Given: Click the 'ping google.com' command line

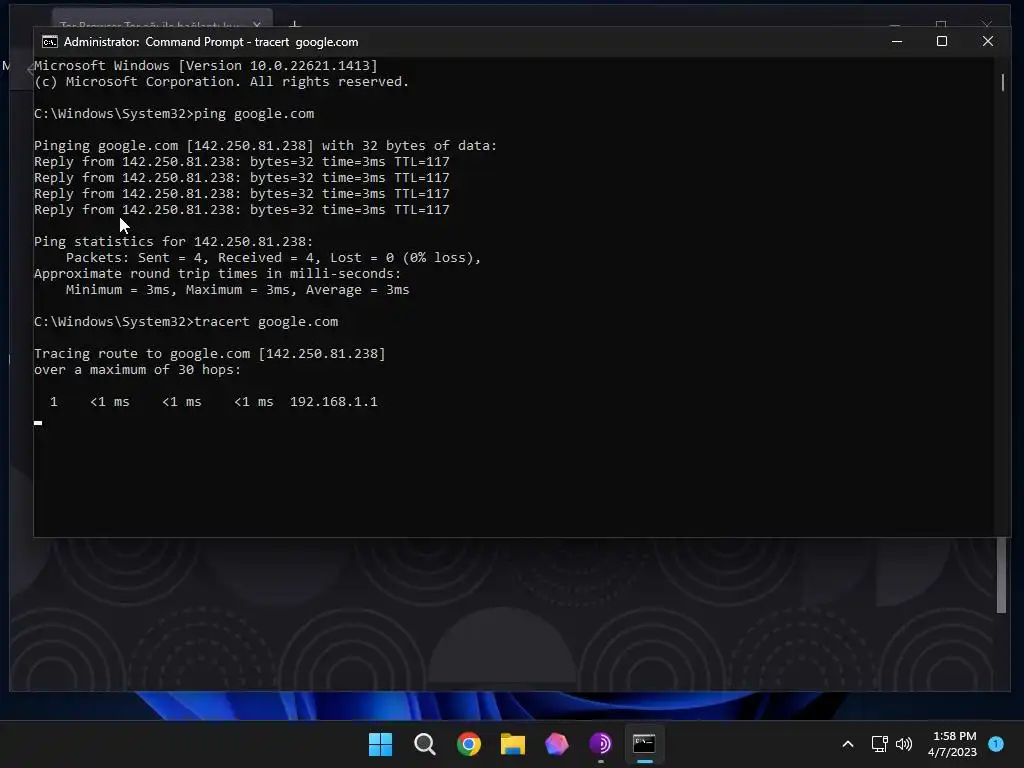Looking at the screenshot, I should tap(174, 114).
